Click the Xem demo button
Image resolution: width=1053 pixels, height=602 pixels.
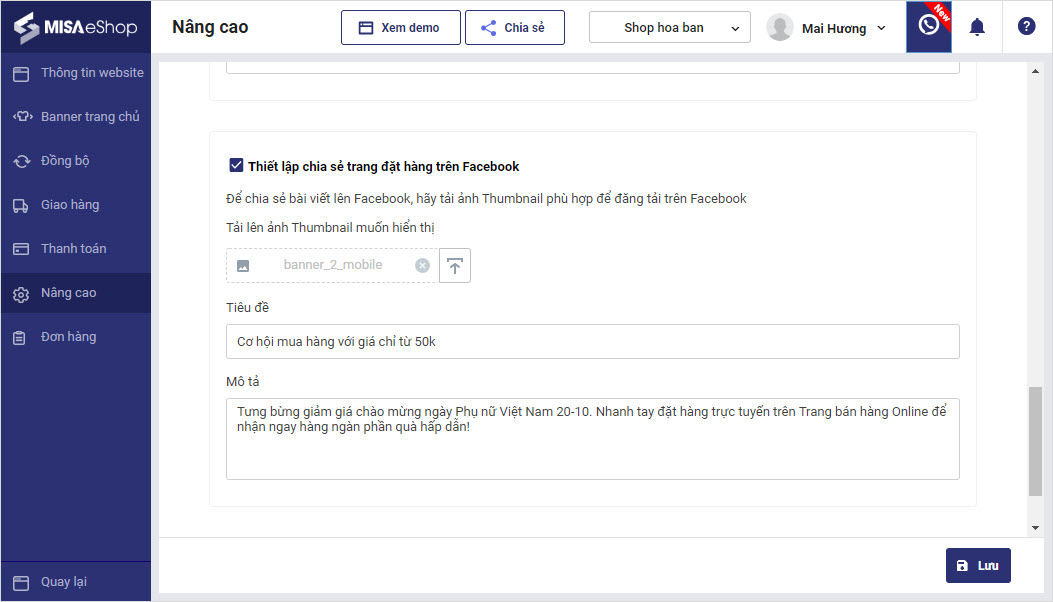click(x=401, y=28)
